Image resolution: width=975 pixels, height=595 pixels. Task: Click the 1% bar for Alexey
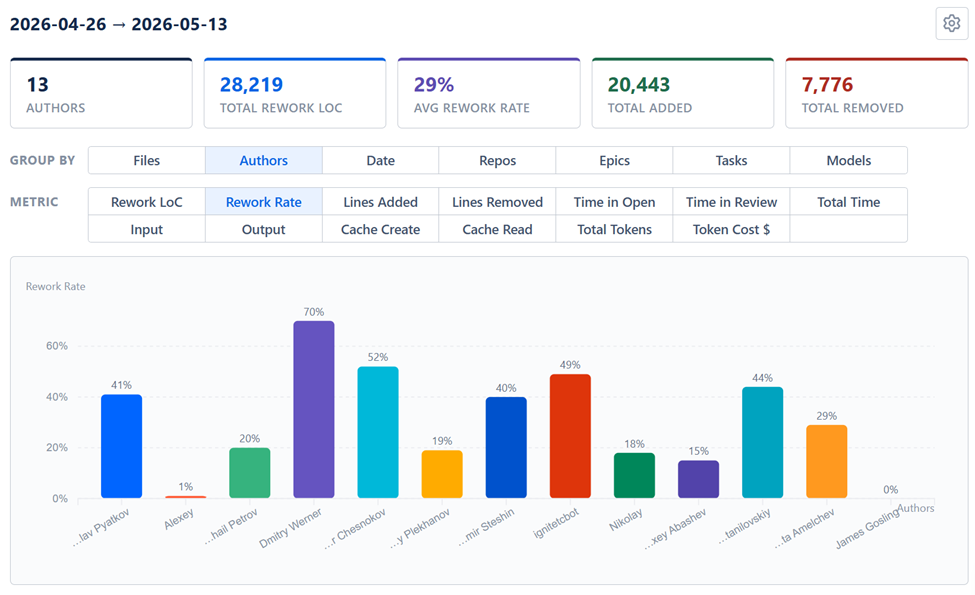point(185,497)
